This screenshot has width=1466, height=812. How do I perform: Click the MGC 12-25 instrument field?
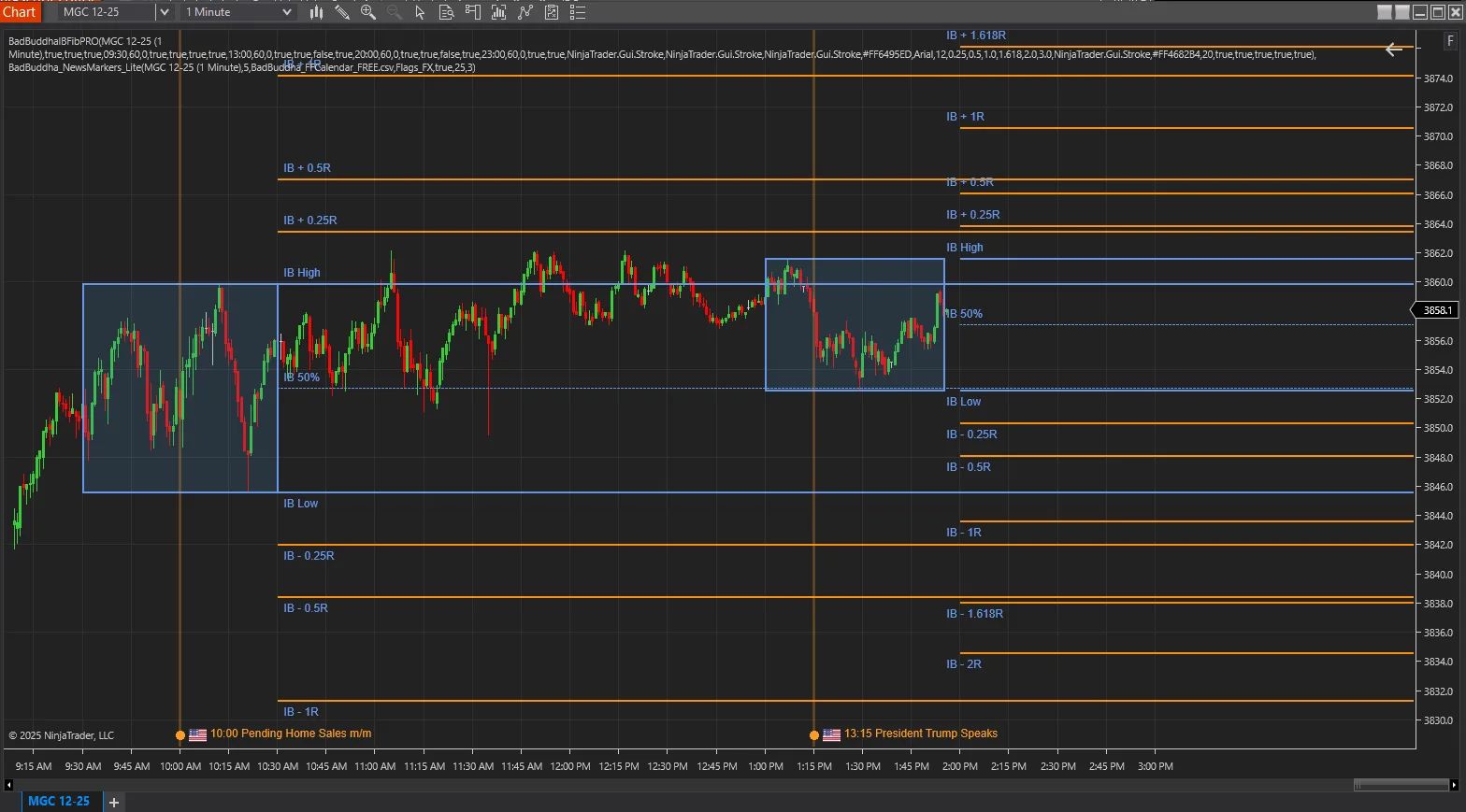pos(107,12)
